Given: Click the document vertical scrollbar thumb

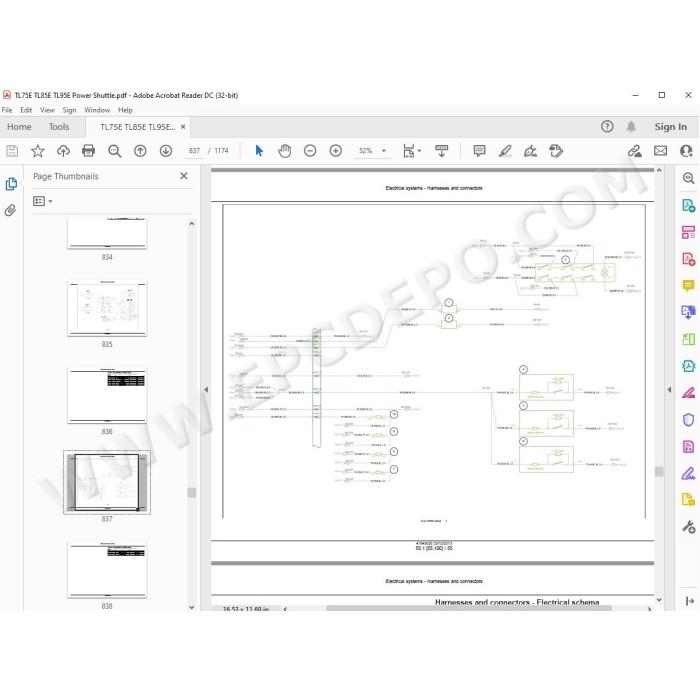Looking at the screenshot, I should 659,472.
